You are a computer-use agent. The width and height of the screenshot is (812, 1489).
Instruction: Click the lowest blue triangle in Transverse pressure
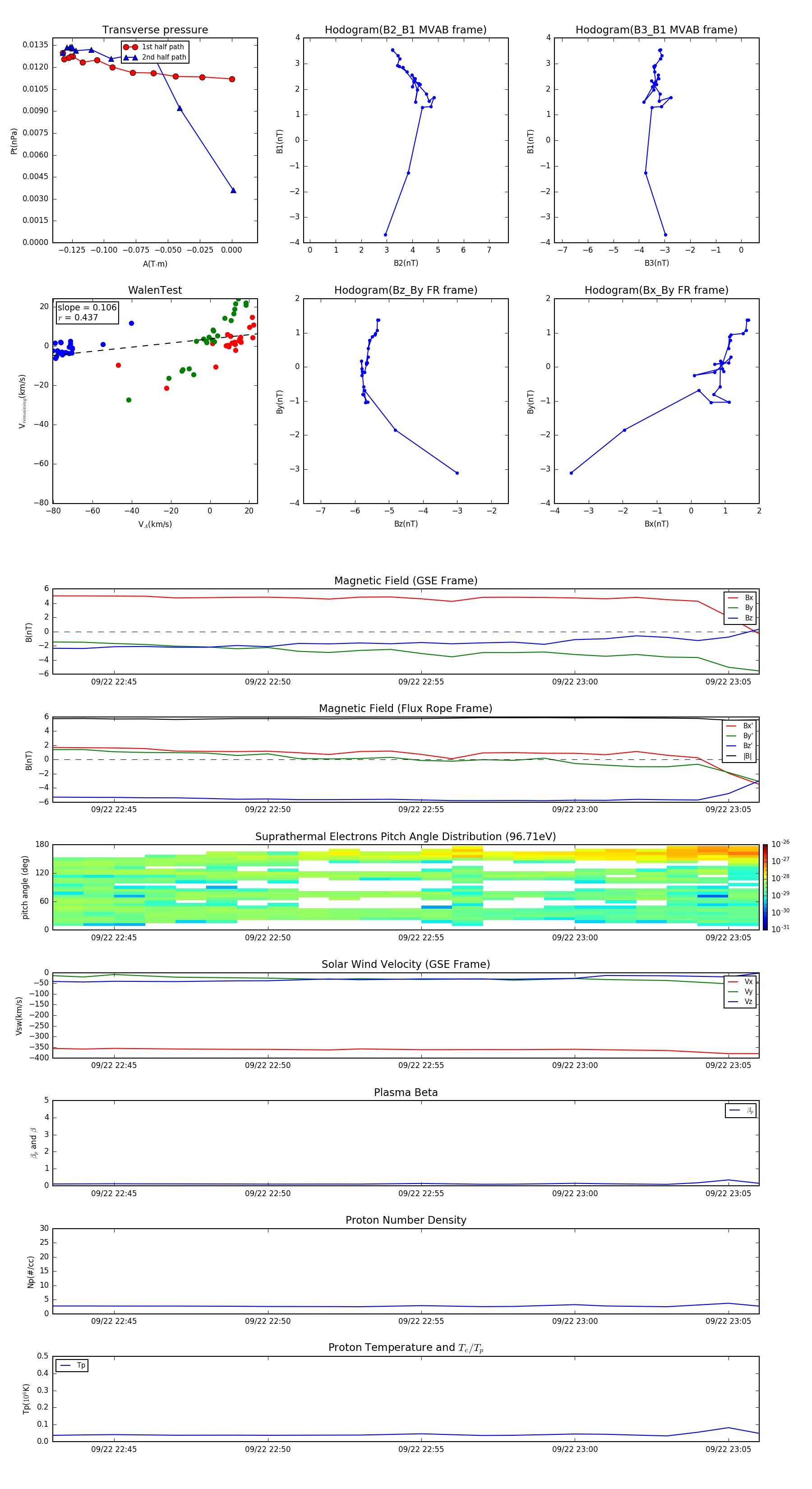(x=233, y=190)
